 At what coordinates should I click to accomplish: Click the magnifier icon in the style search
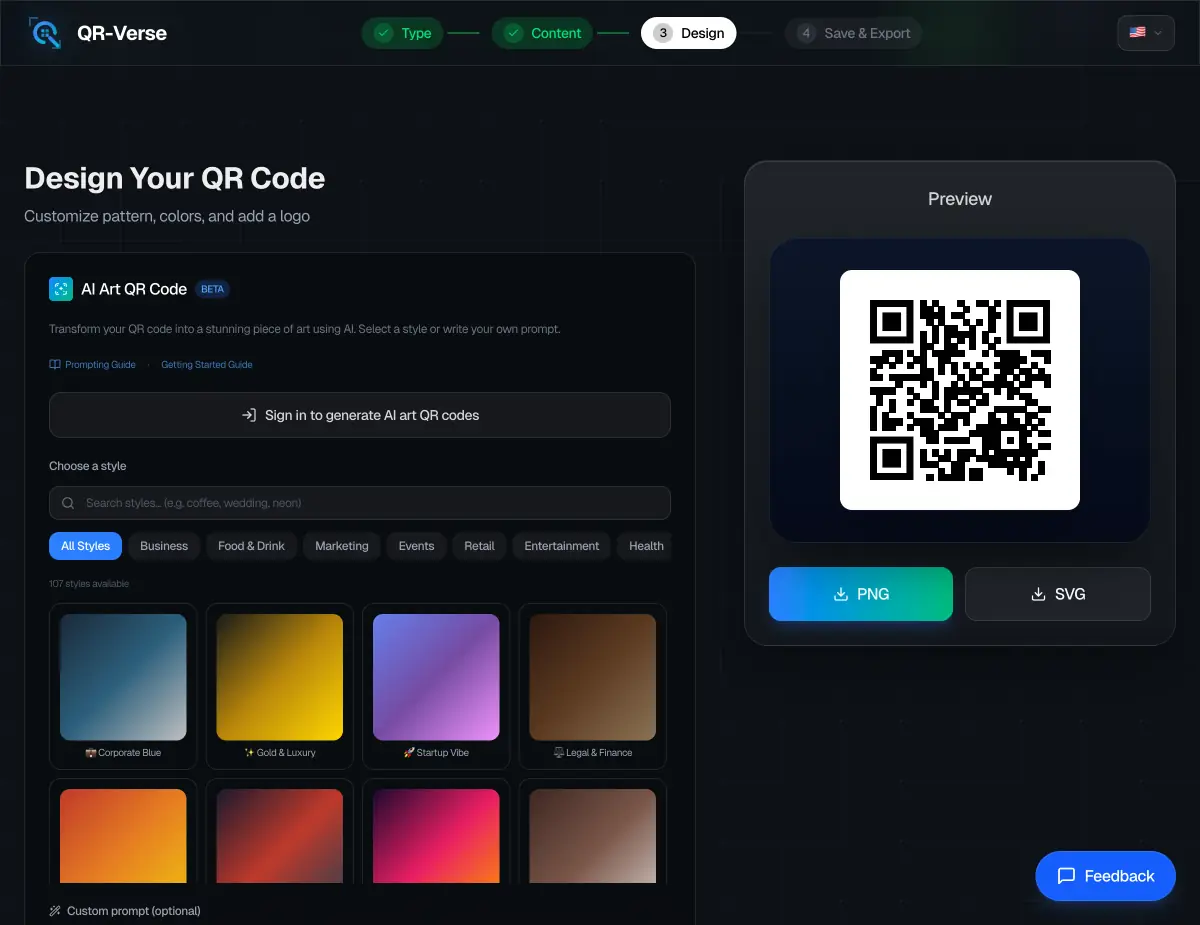[67, 502]
